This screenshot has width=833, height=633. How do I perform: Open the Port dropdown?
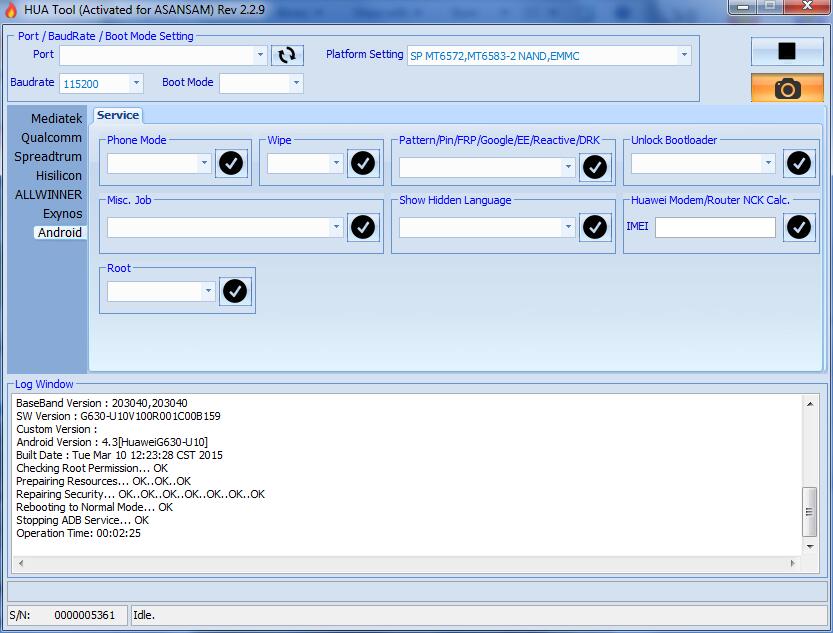pos(259,54)
